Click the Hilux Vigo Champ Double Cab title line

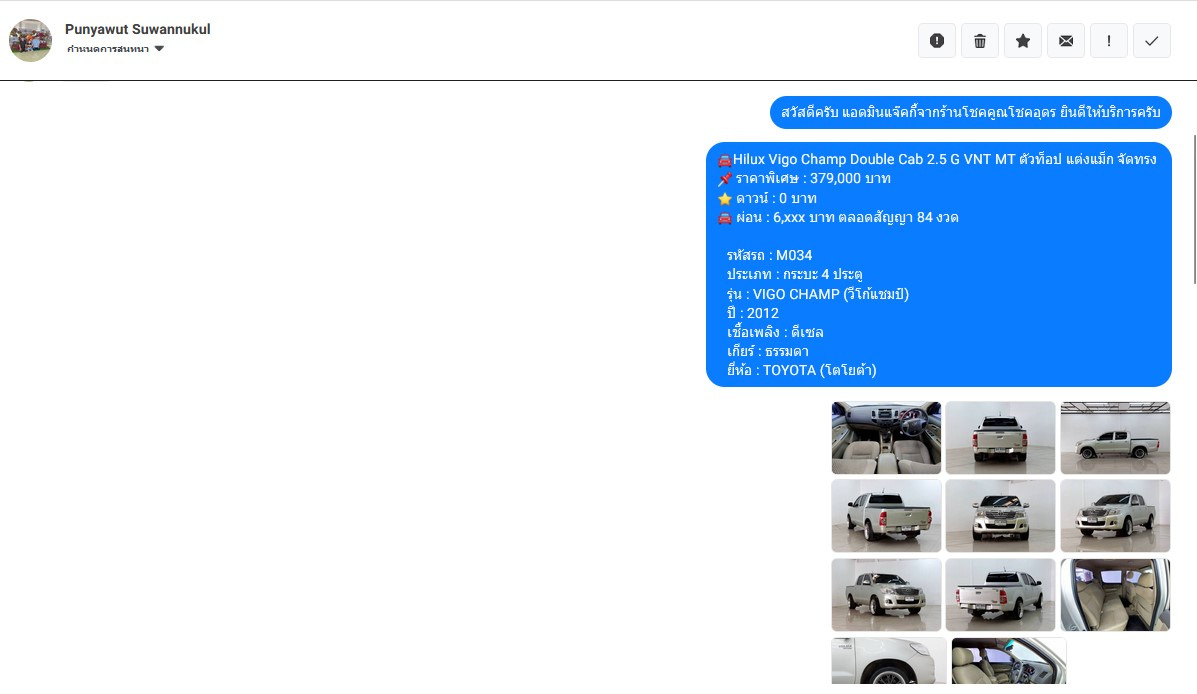pyautogui.click(x=937, y=160)
